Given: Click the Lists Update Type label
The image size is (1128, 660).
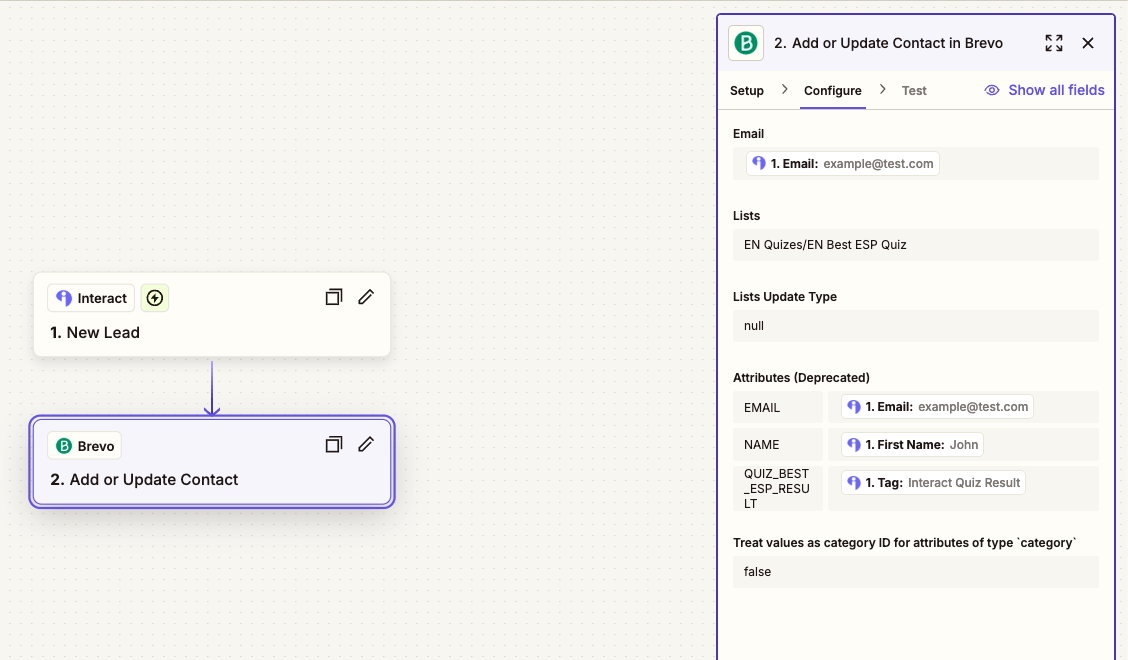Looking at the screenshot, I should 784,297.
